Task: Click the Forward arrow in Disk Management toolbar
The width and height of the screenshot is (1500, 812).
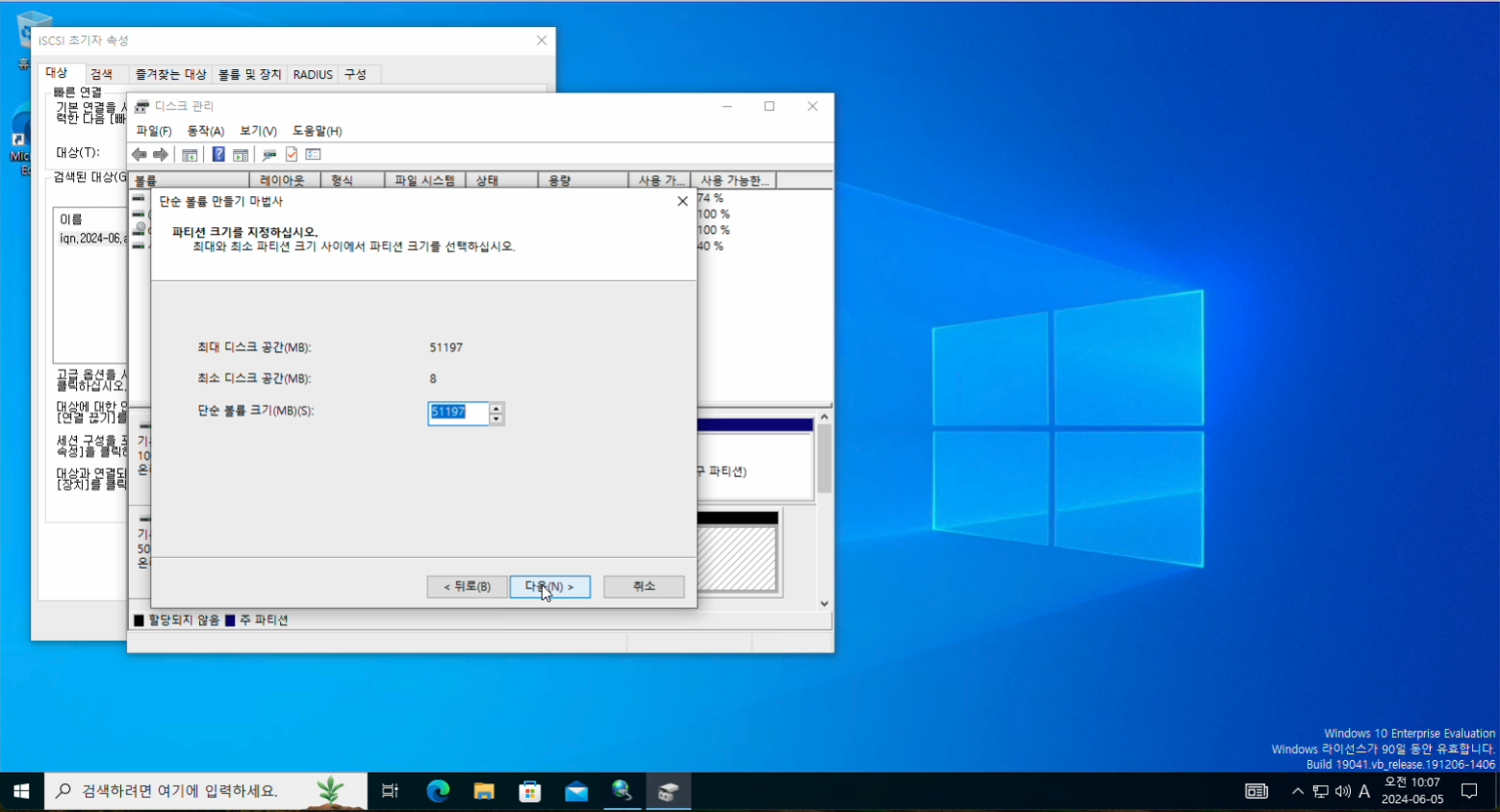Action: (x=161, y=155)
